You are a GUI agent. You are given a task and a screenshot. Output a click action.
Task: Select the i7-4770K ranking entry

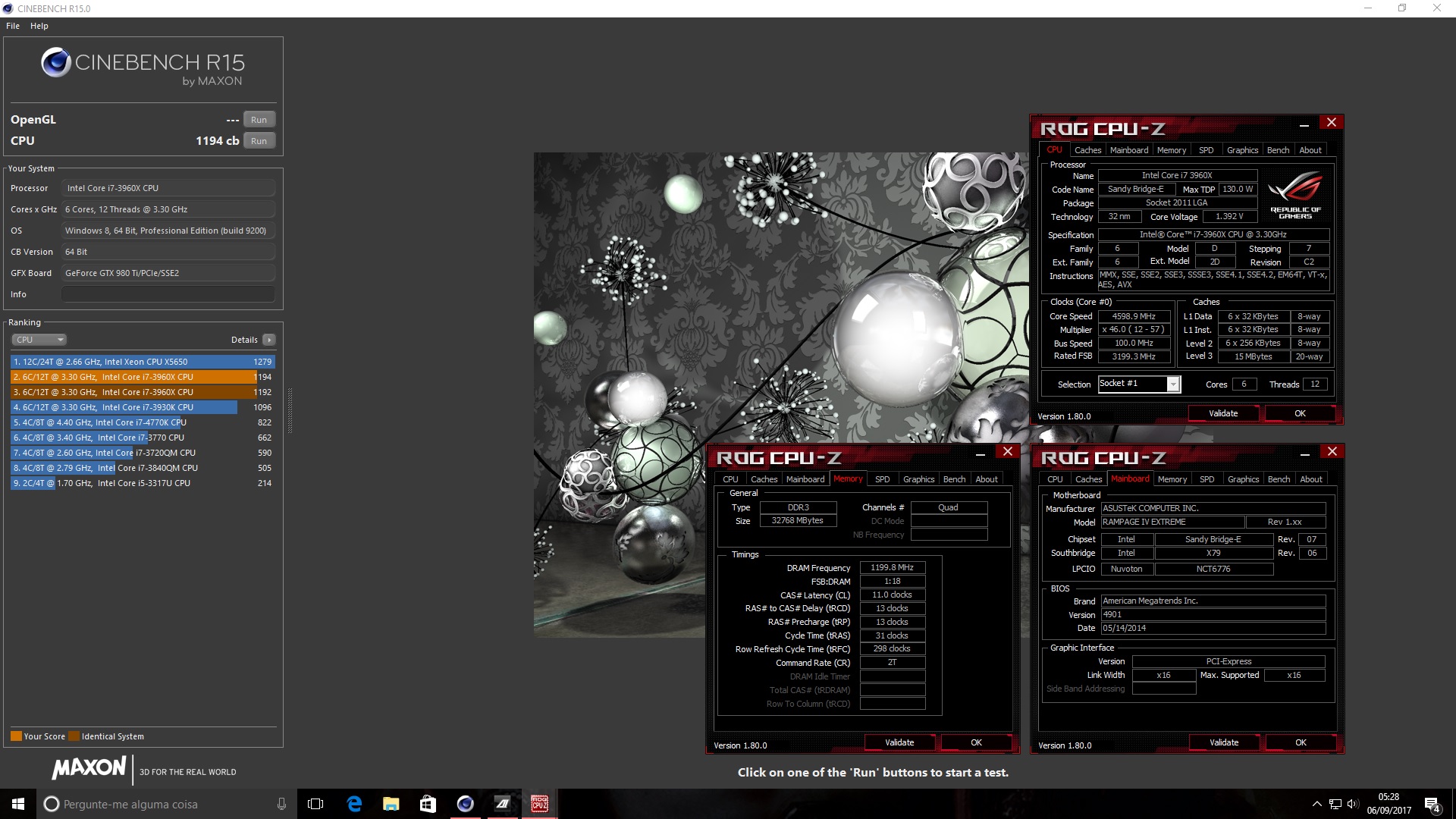[143, 422]
